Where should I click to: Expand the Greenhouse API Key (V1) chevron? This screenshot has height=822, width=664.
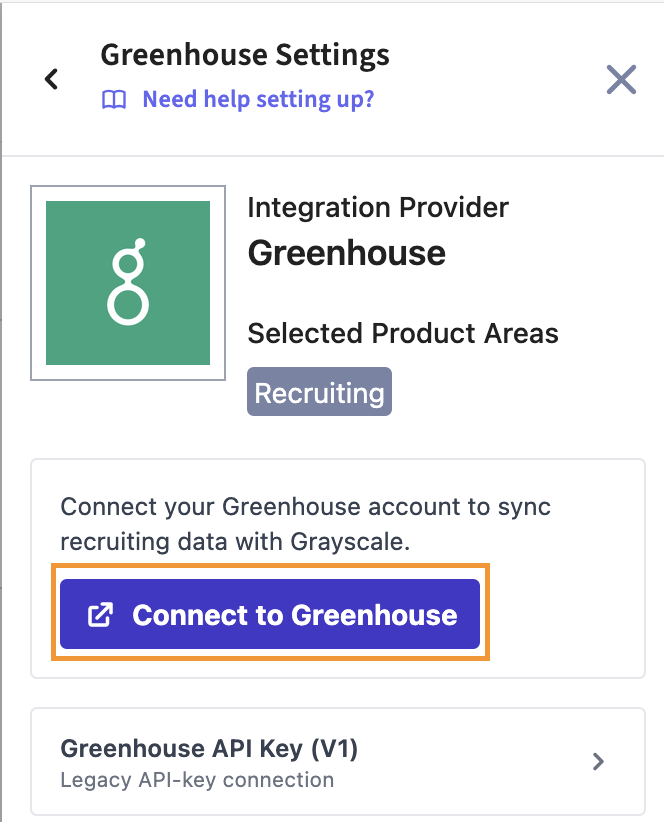click(x=598, y=761)
